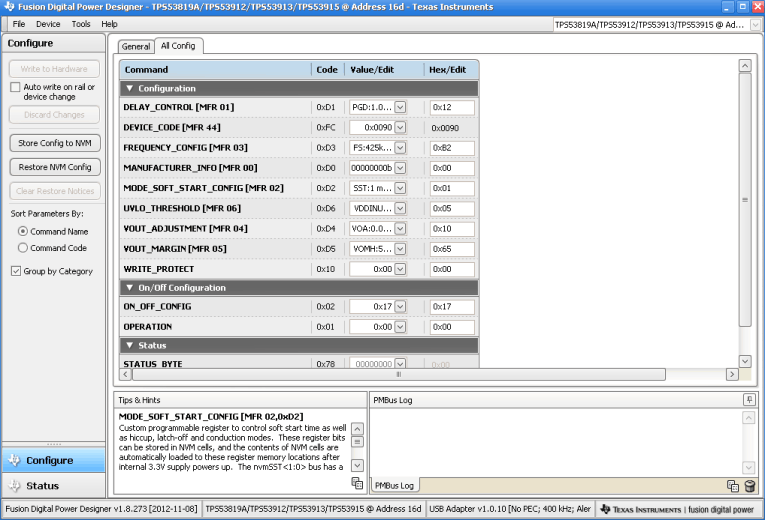Viewport: 765px width, 520px height.
Task: Open DEVICE_CODE value dropdown
Action: pyautogui.click(x=400, y=127)
